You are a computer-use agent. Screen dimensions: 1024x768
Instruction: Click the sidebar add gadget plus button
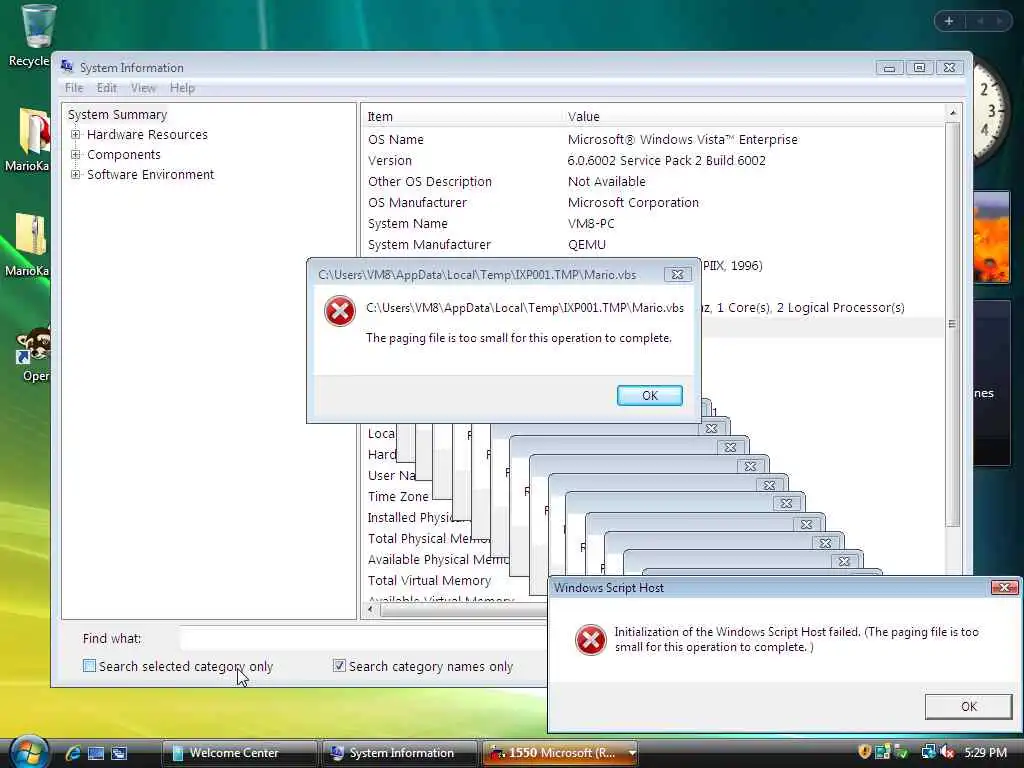point(949,21)
